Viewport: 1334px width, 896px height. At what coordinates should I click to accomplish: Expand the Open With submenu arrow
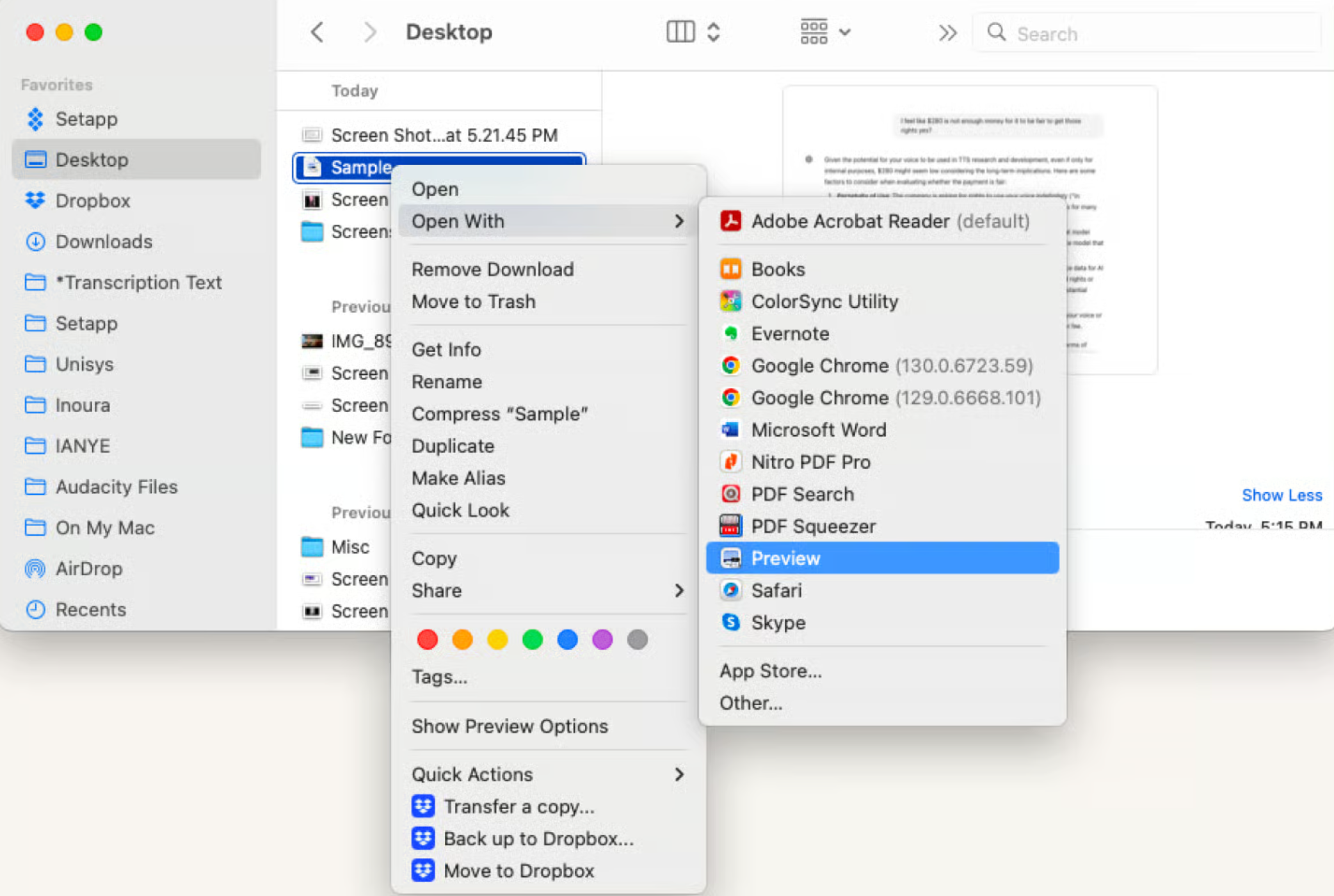coord(679,221)
